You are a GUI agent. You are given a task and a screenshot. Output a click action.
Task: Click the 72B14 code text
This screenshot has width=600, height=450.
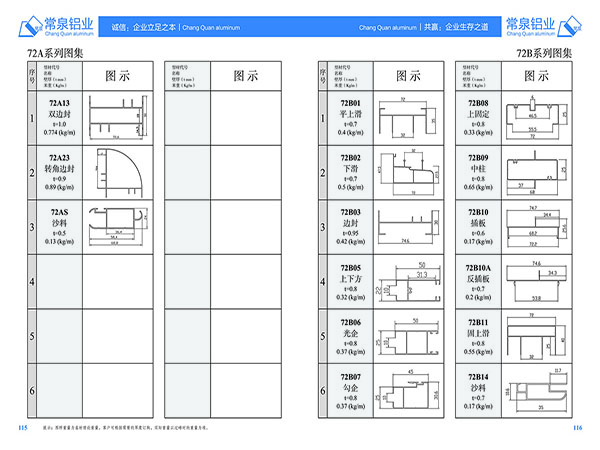(x=478, y=377)
